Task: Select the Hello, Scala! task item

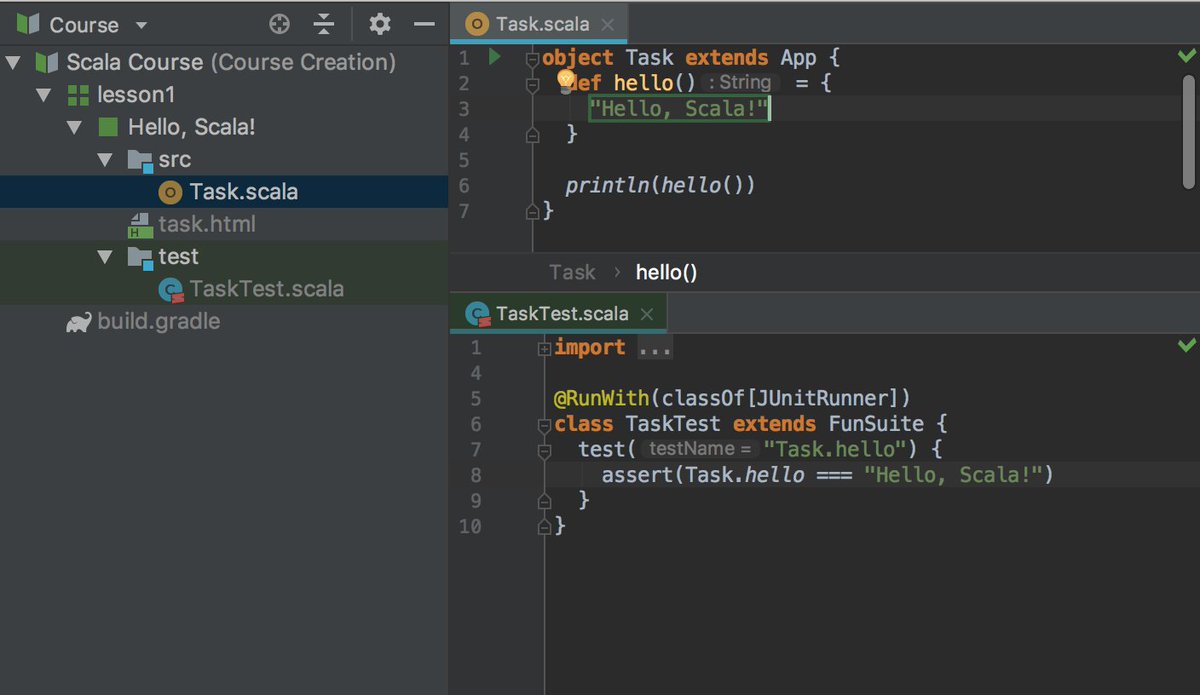Action: (x=192, y=127)
